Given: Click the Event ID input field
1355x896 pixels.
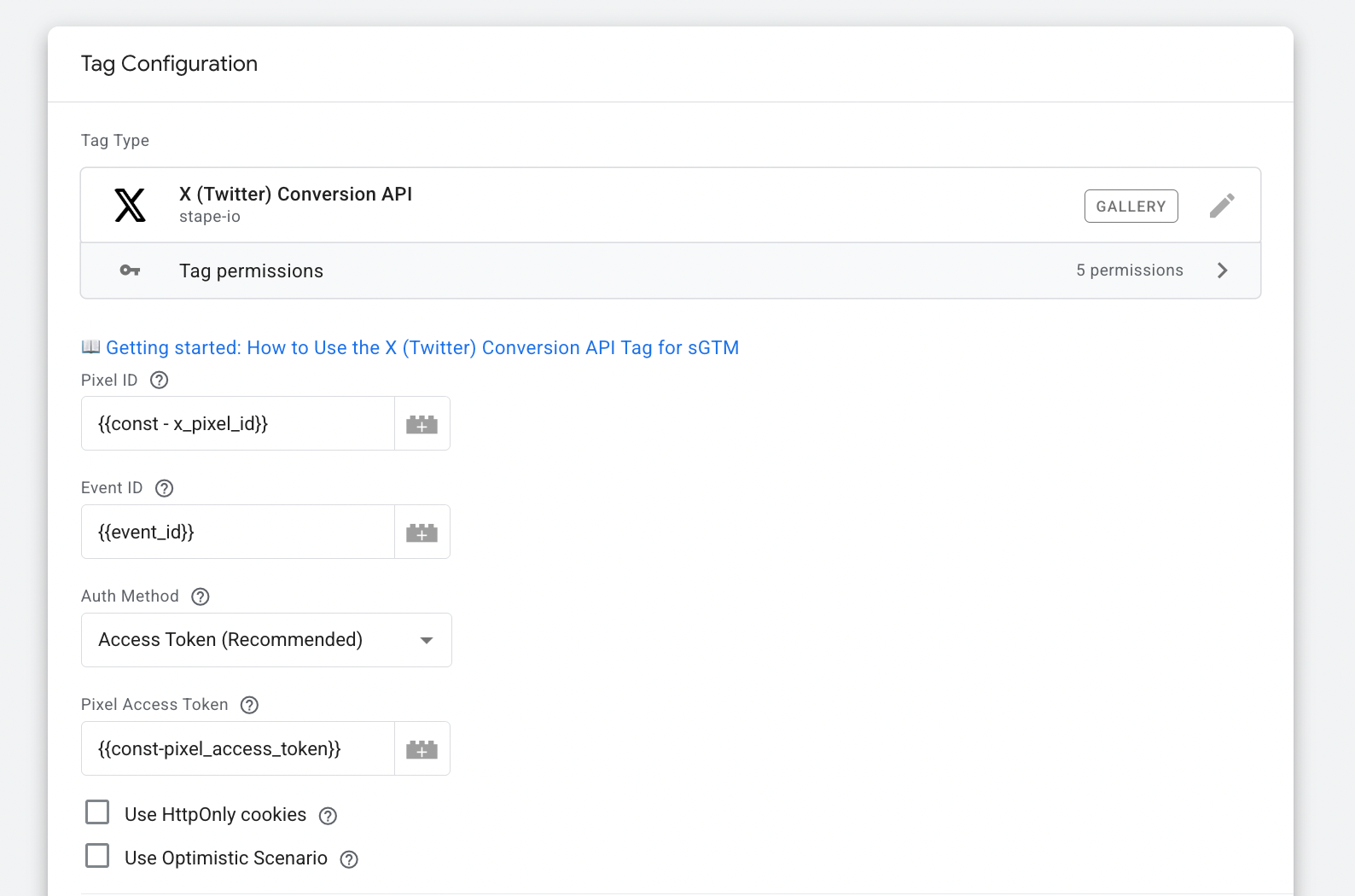Looking at the screenshot, I should 238,532.
